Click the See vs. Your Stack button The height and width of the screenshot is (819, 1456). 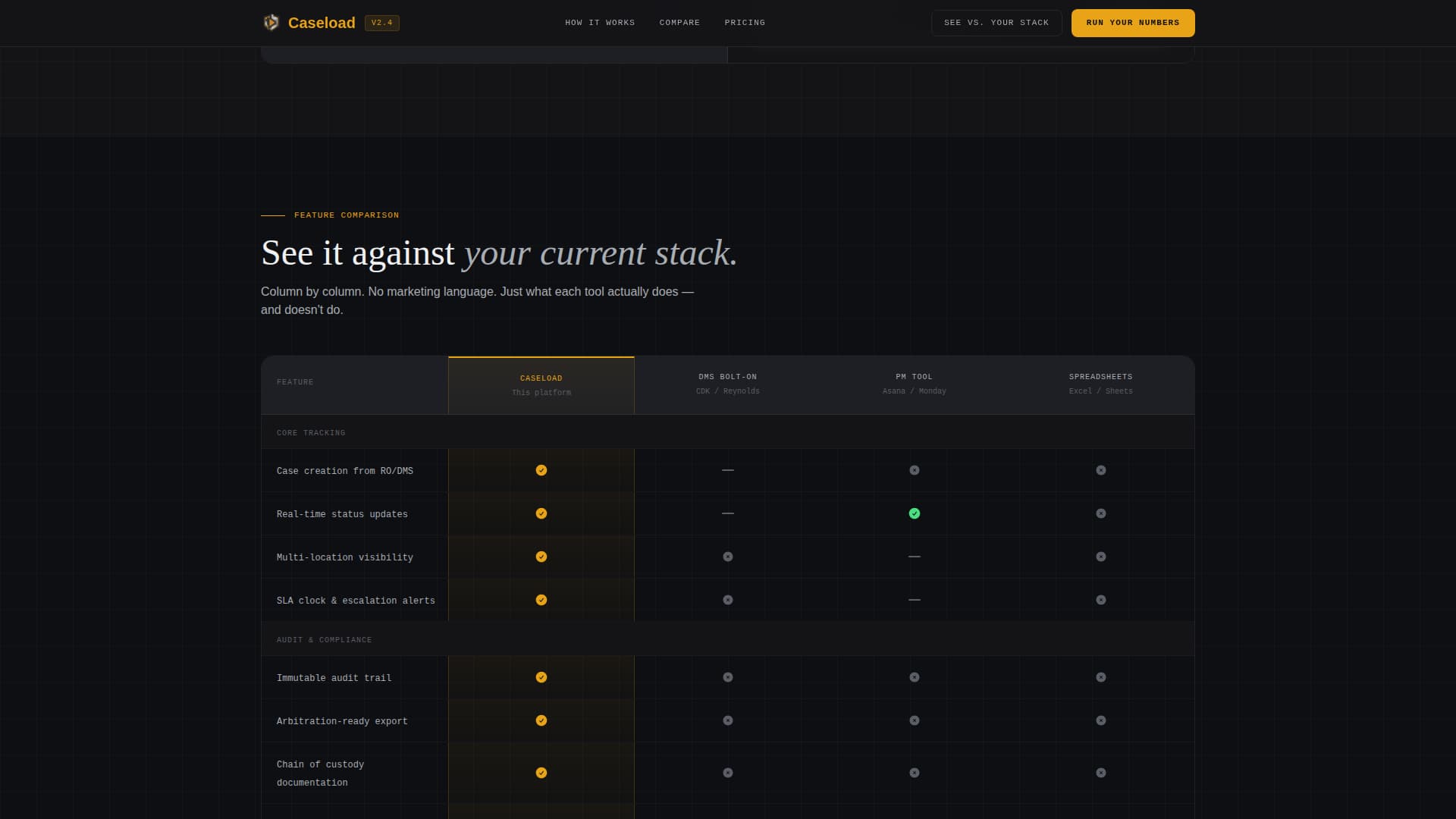(996, 23)
